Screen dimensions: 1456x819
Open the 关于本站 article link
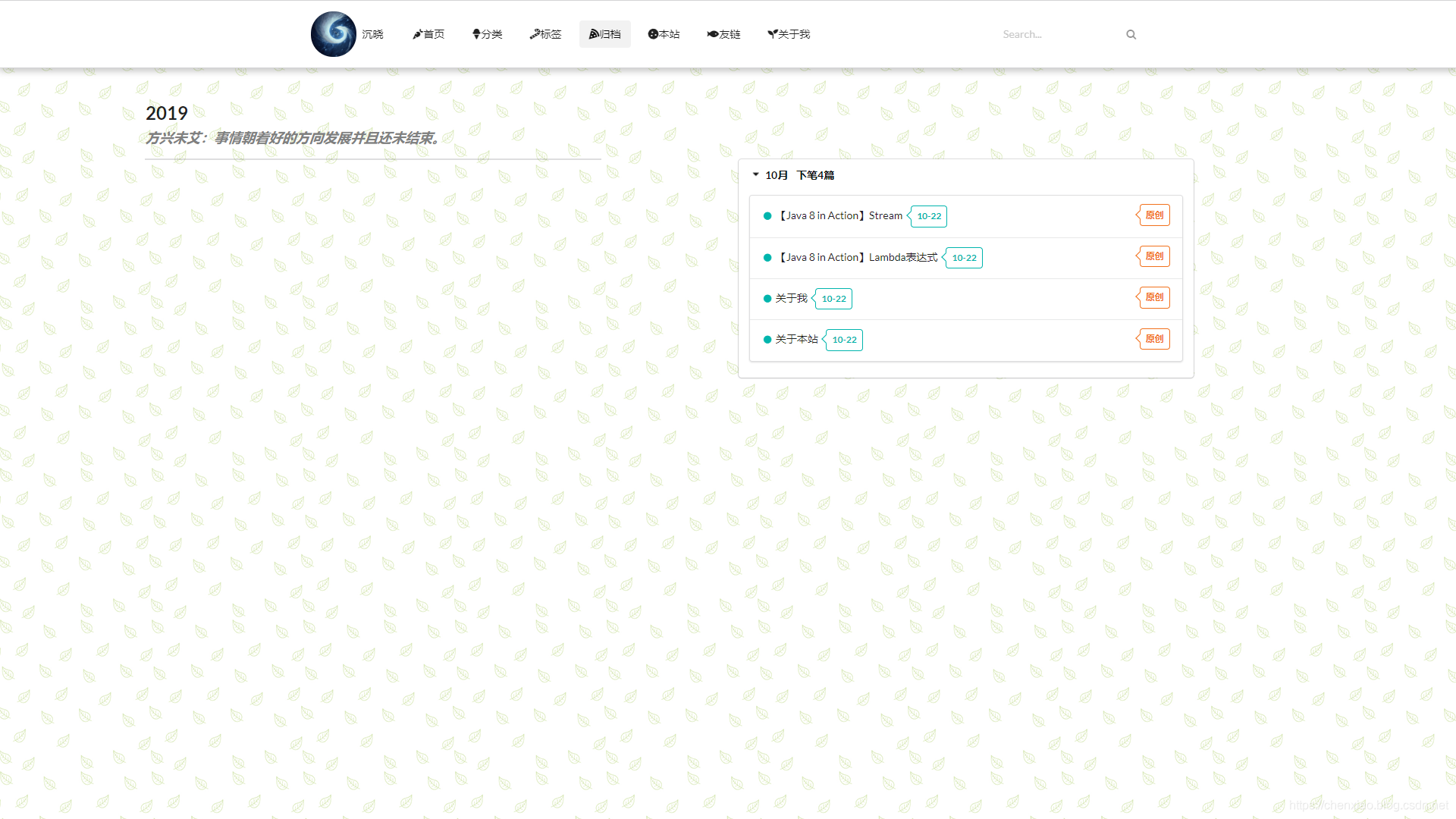click(796, 339)
